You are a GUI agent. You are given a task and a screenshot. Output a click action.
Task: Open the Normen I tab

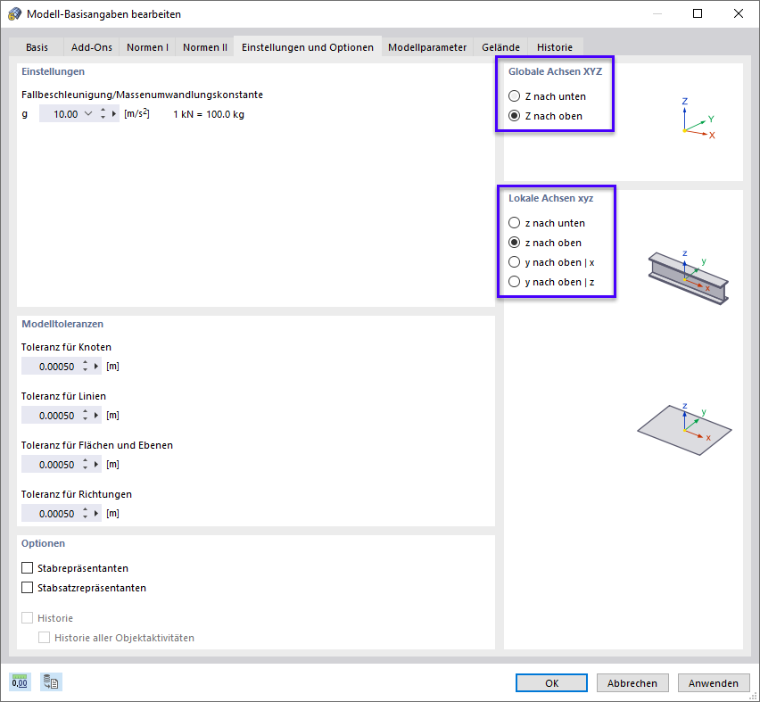147,47
